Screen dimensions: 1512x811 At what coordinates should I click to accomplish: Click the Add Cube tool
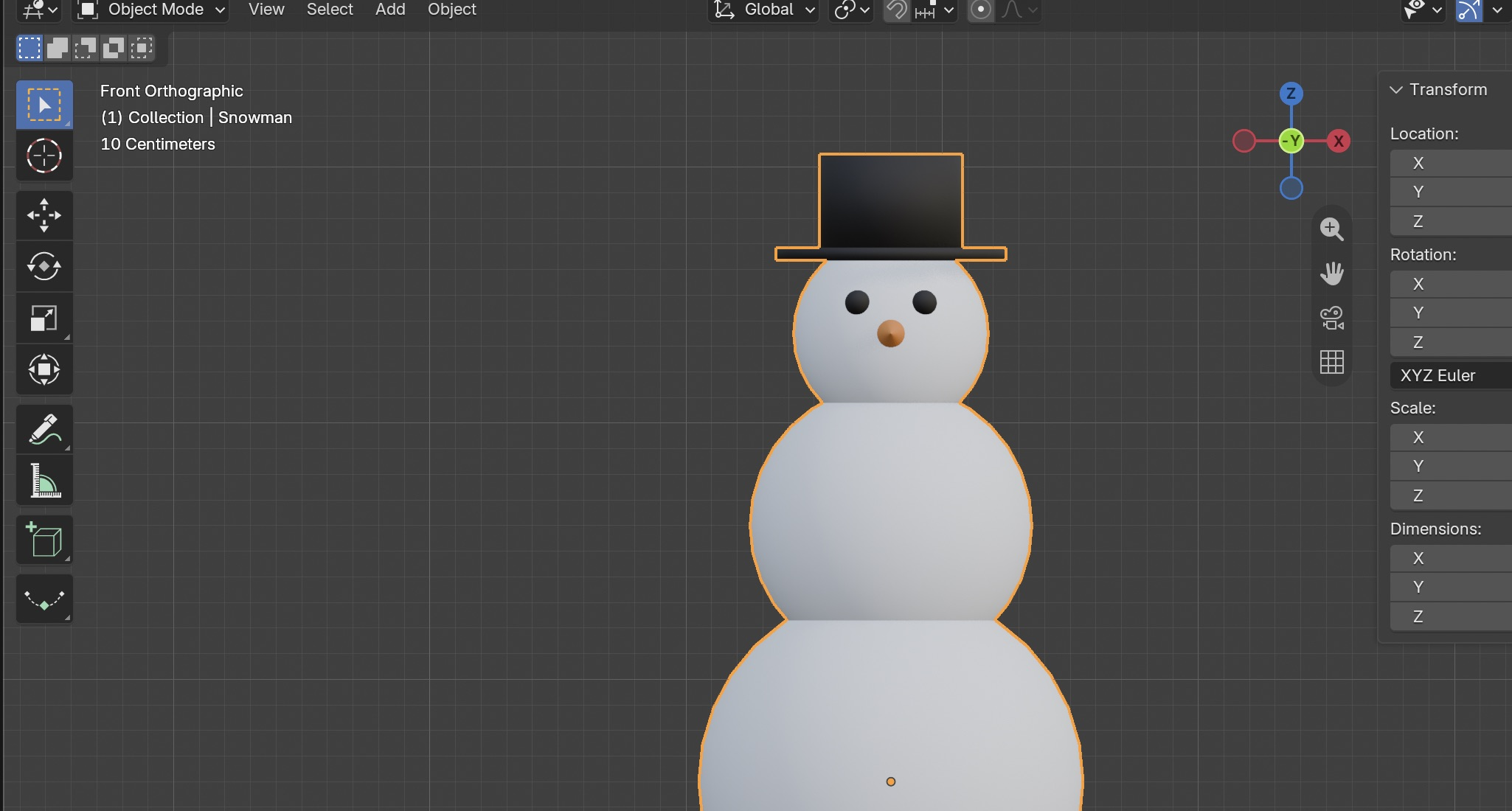tap(44, 540)
